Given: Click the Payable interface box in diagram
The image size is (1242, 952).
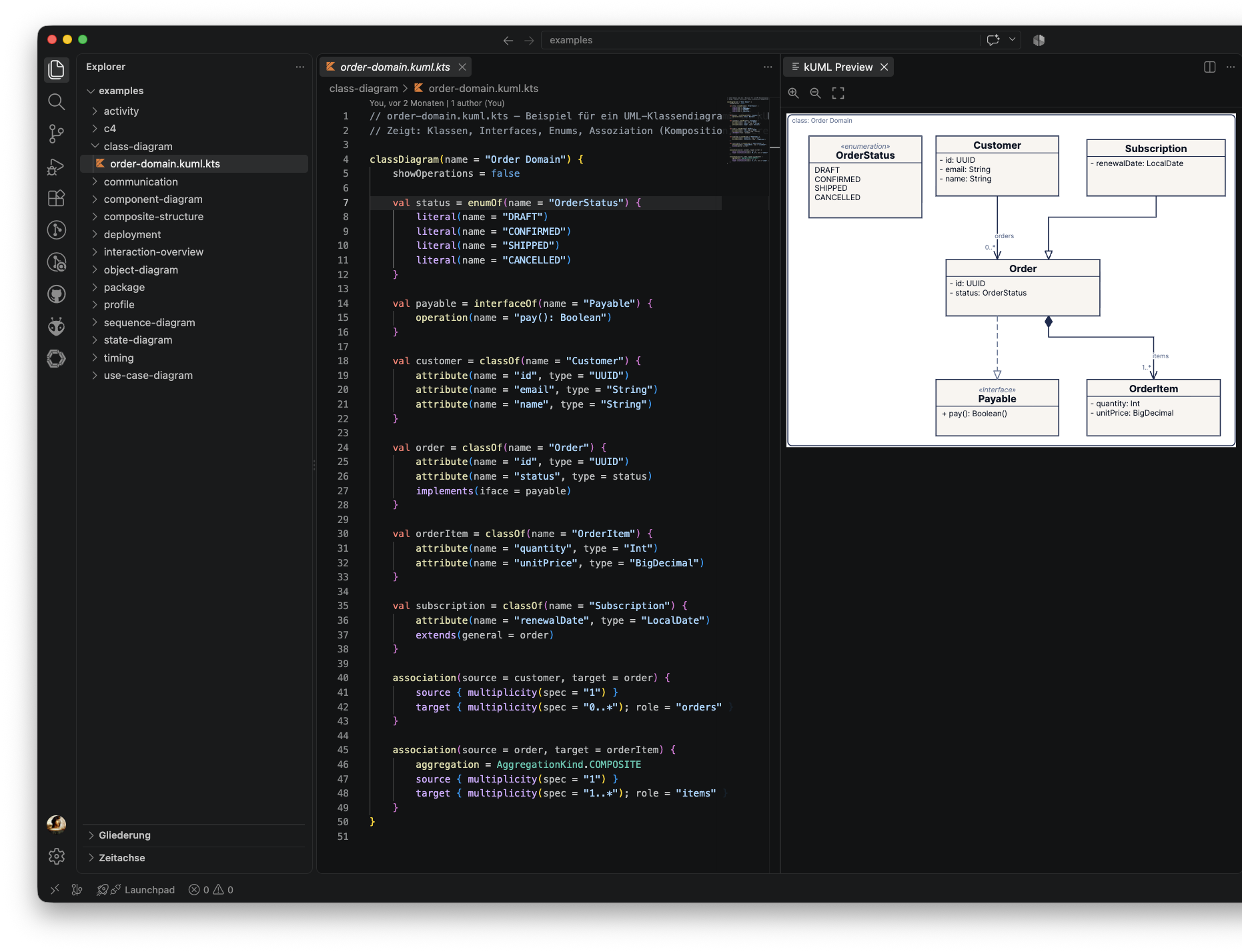Looking at the screenshot, I should (997, 408).
